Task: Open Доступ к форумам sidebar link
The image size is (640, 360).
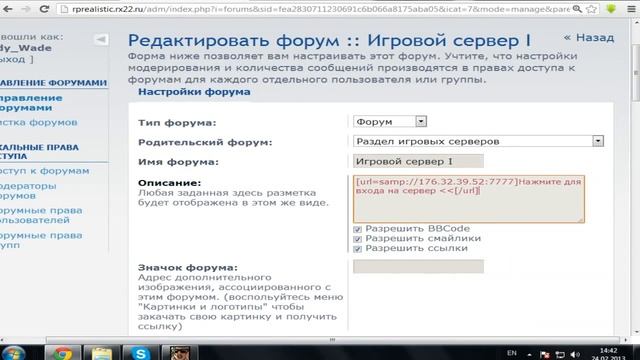Action: click(x=44, y=171)
